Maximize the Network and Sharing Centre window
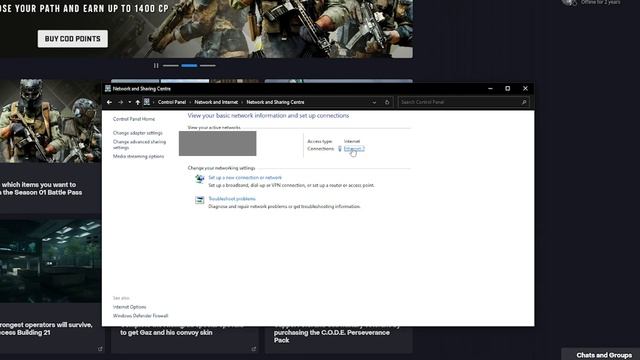Image resolution: width=640 pixels, height=360 pixels. click(x=507, y=89)
